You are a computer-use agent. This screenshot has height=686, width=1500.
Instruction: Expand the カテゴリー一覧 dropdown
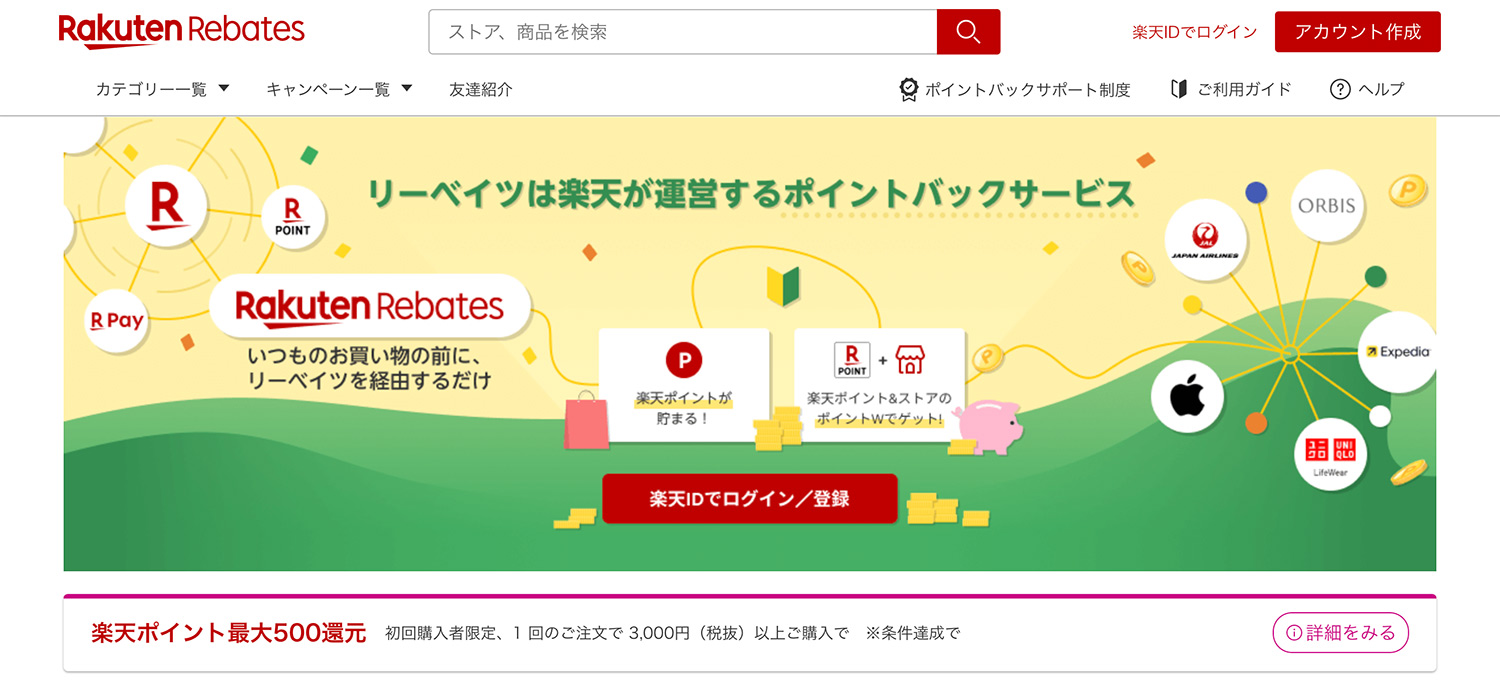click(x=162, y=89)
